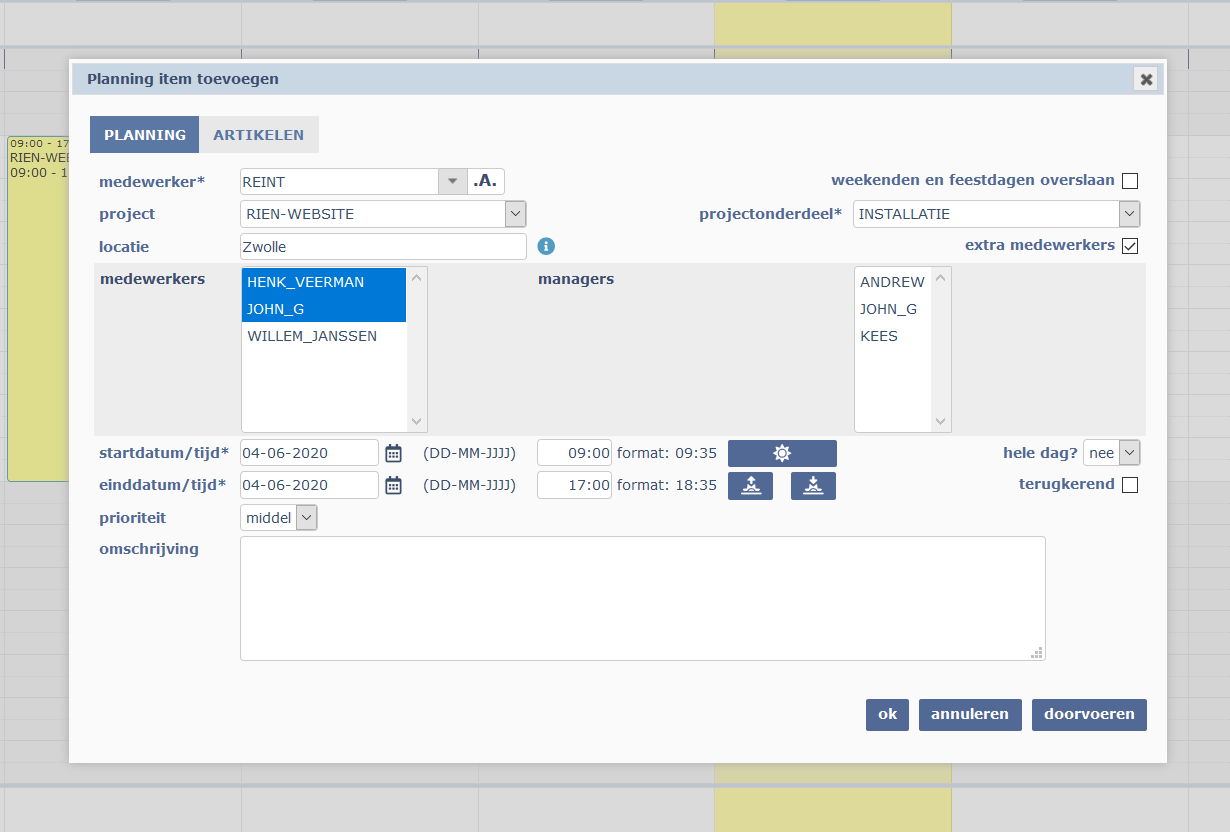
Task: Open the prioriteit dropdown set to middel
Action: [x=279, y=517]
